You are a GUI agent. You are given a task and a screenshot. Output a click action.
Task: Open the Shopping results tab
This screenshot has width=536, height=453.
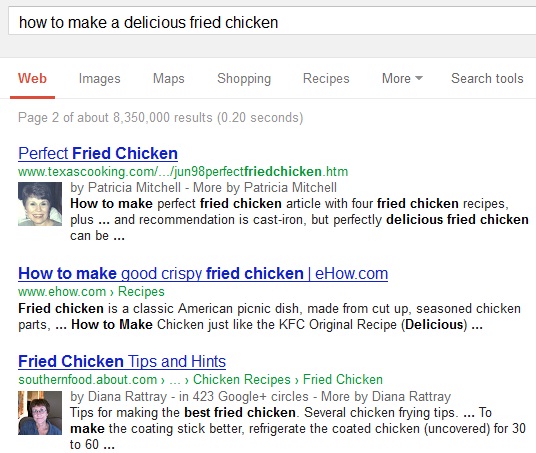244,78
